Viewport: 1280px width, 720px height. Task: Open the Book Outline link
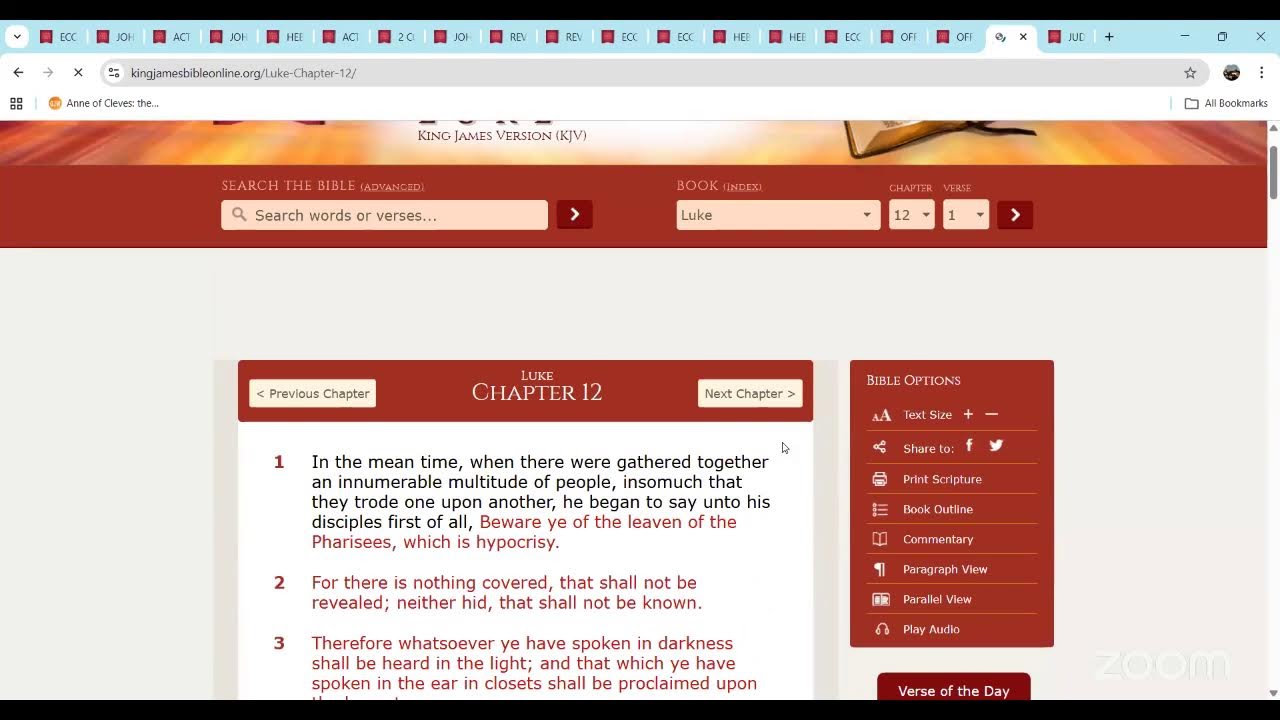pyautogui.click(x=938, y=509)
